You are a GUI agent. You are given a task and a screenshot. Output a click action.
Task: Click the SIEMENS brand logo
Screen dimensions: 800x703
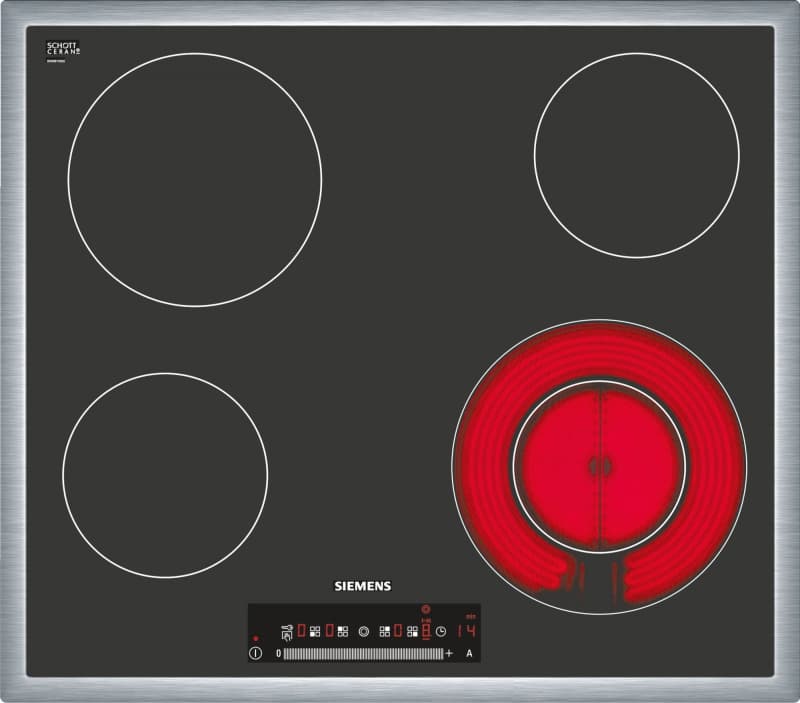point(363,586)
